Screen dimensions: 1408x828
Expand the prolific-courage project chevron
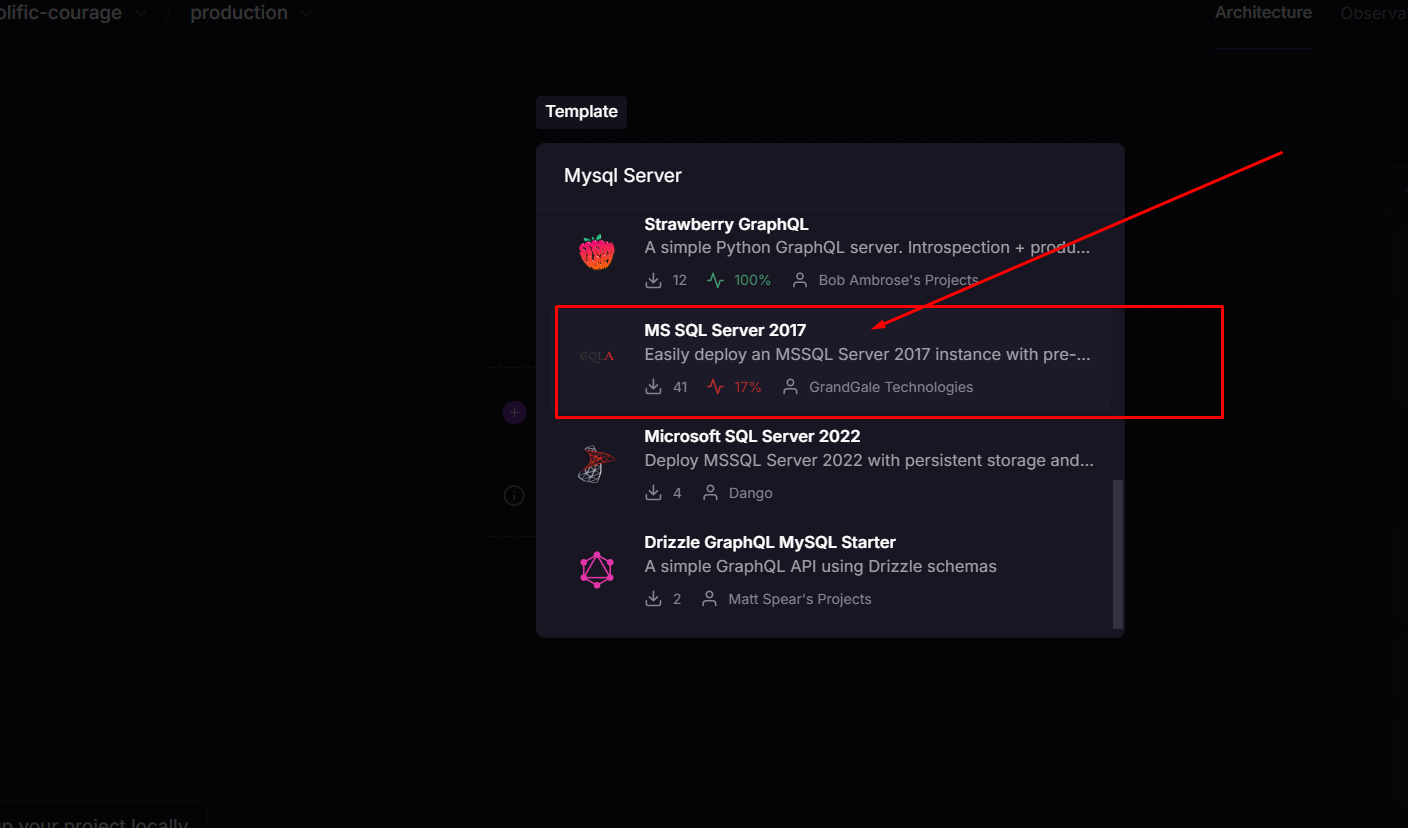click(x=141, y=13)
